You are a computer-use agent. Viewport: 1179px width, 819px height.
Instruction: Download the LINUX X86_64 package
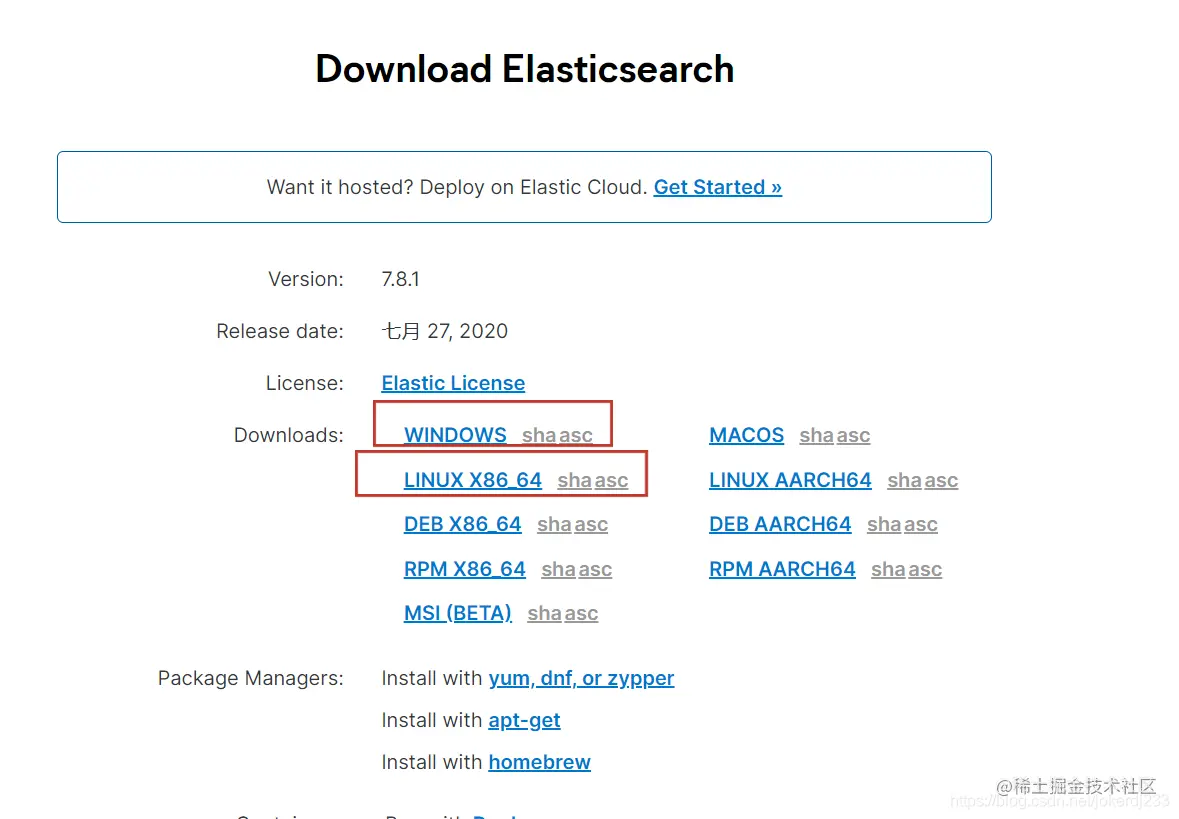472,480
